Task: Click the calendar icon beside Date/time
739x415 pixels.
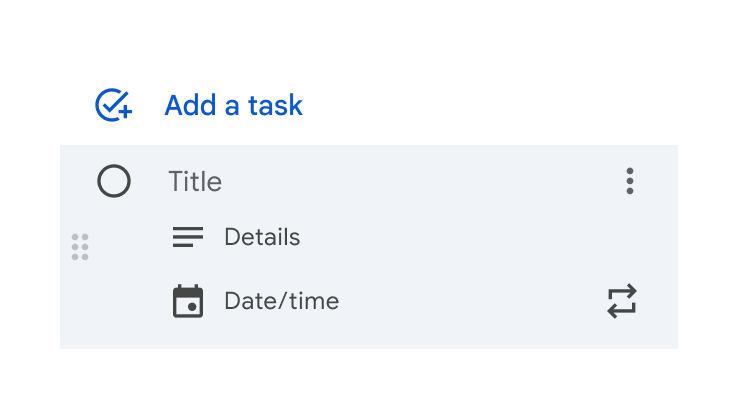Action: tap(188, 301)
